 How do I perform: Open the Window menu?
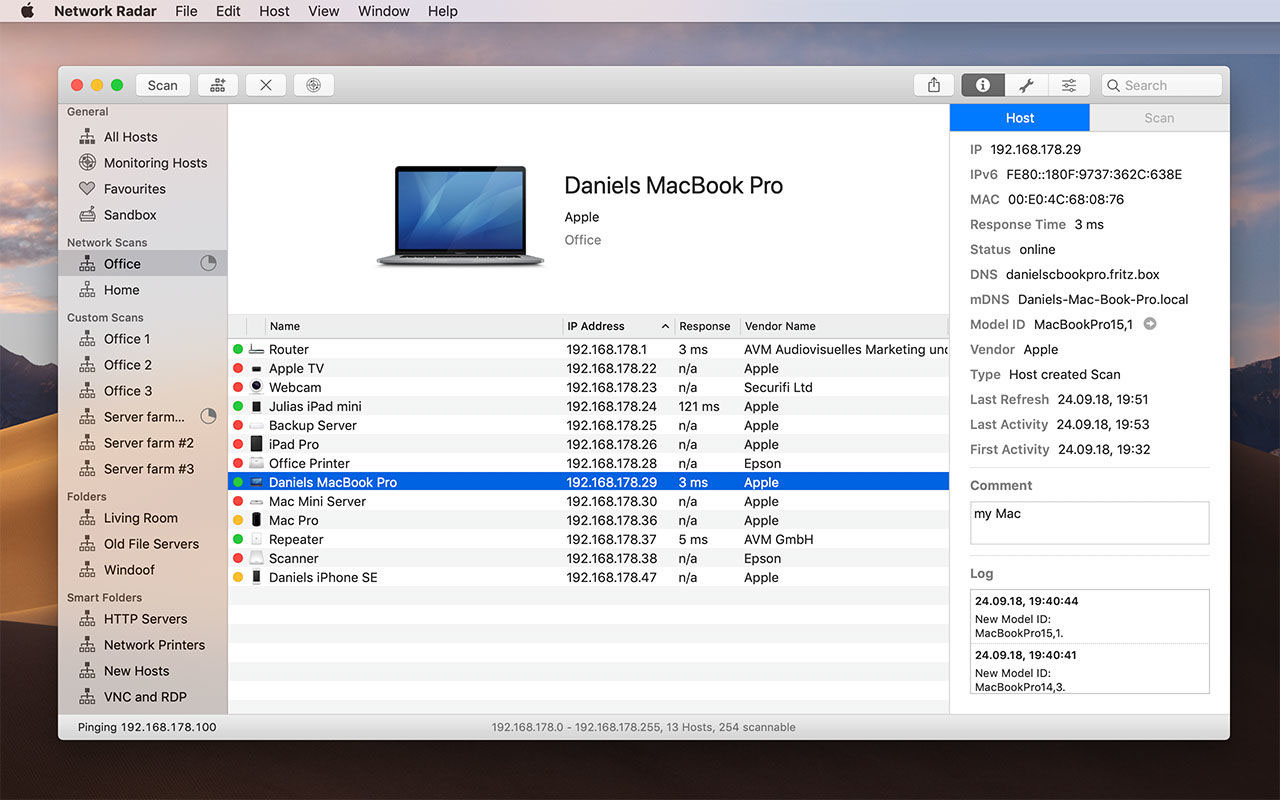(x=384, y=11)
